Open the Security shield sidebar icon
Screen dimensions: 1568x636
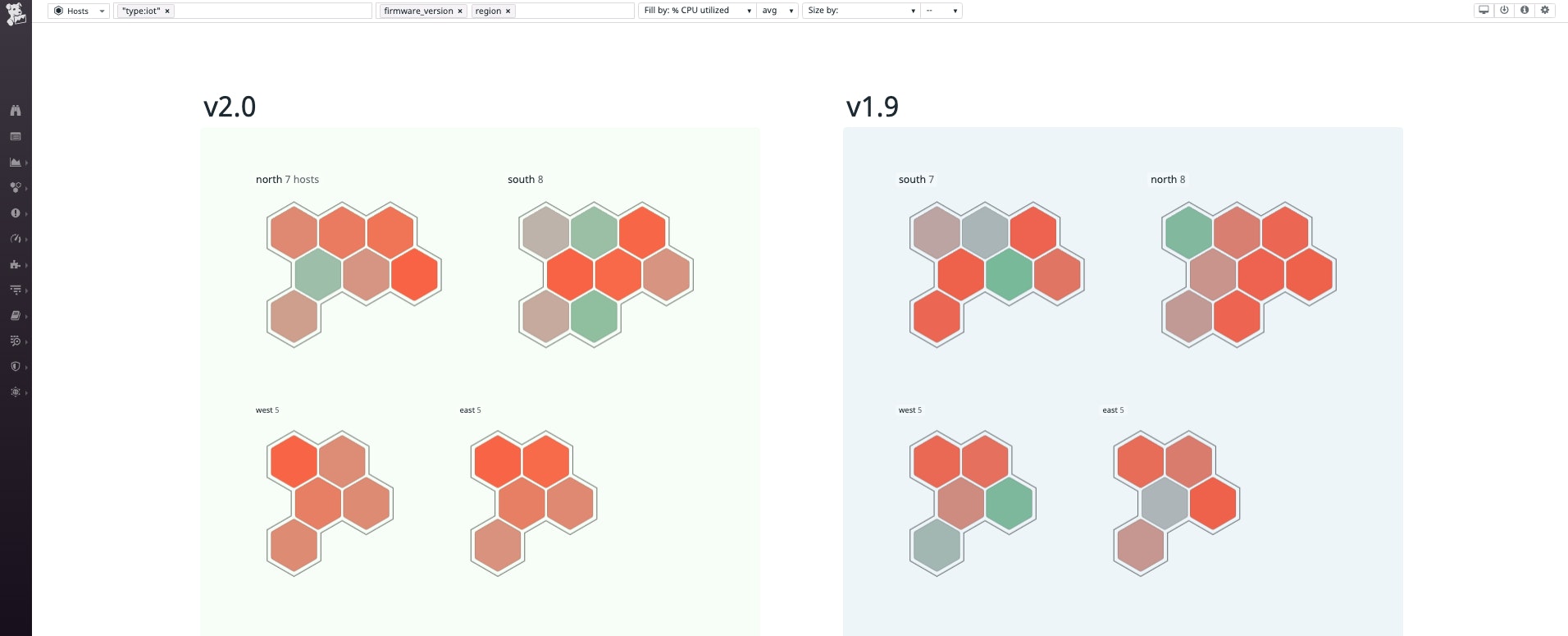pyautogui.click(x=16, y=367)
